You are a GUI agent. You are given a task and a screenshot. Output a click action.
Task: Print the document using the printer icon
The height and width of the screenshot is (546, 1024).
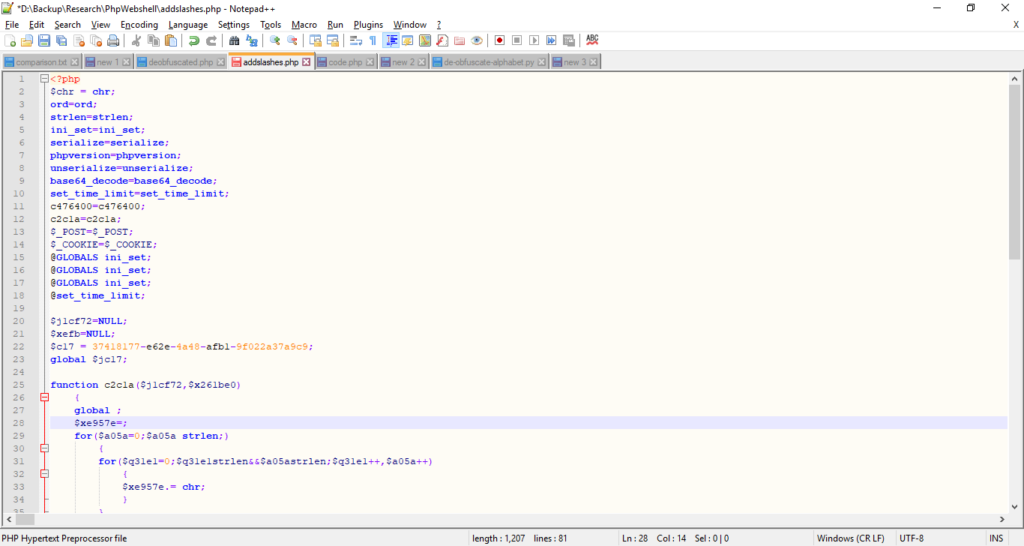(x=113, y=40)
